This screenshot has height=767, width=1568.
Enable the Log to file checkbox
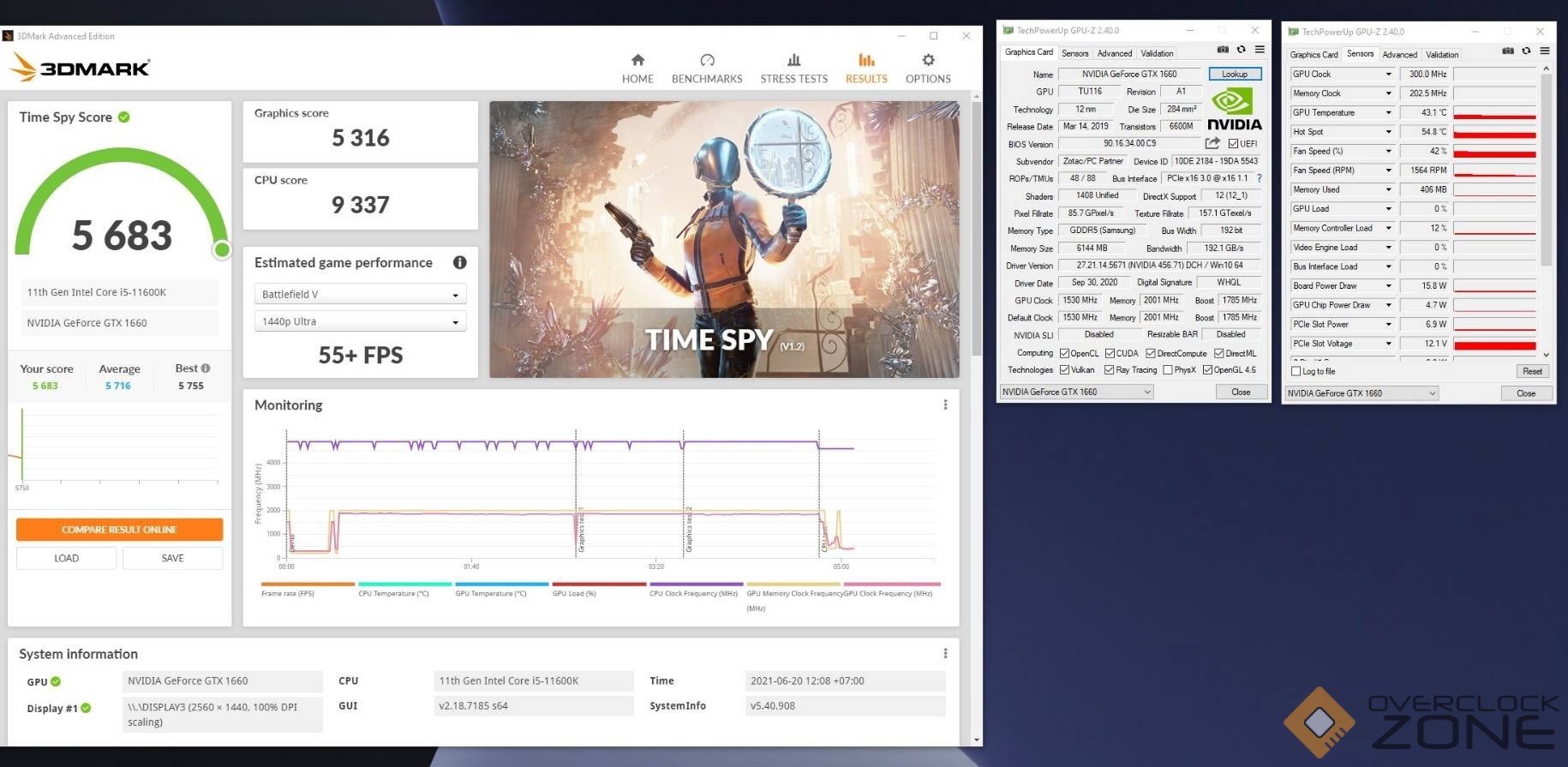[1296, 372]
